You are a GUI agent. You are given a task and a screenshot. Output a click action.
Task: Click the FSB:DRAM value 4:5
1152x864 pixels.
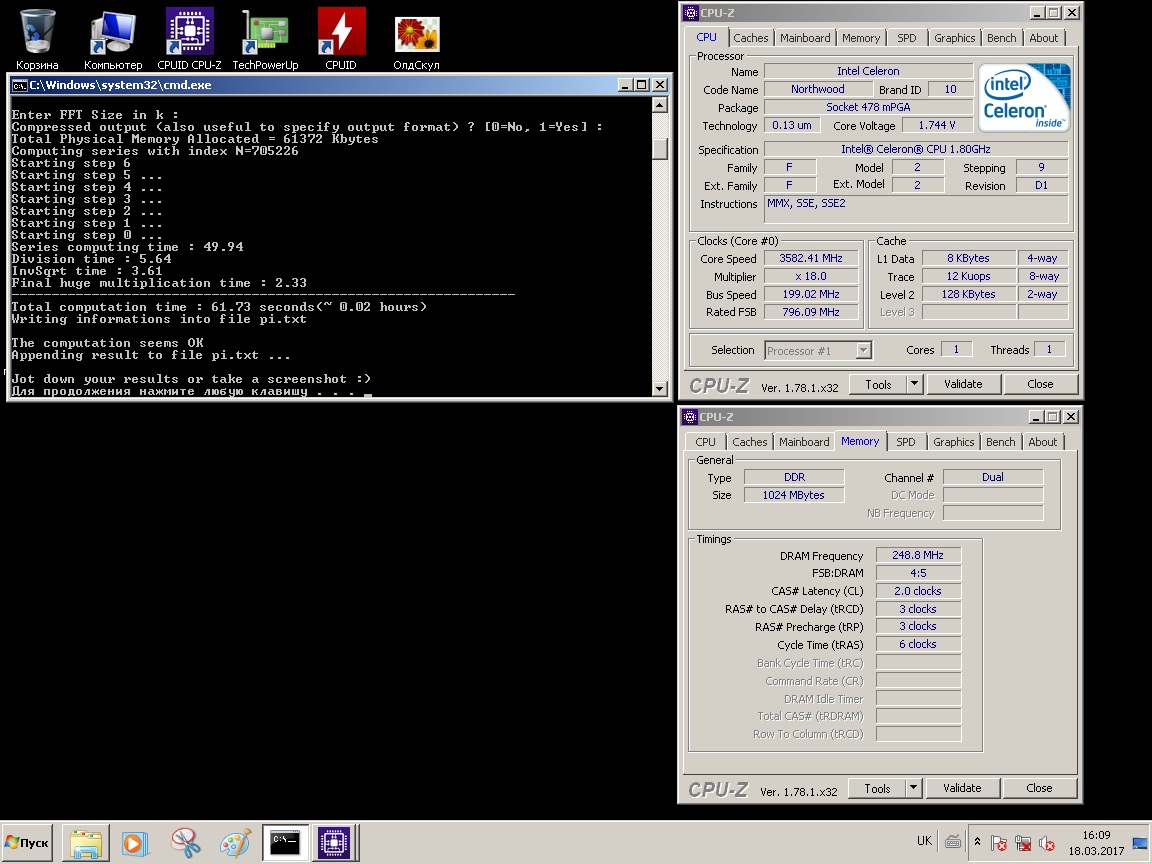click(918, 573)
